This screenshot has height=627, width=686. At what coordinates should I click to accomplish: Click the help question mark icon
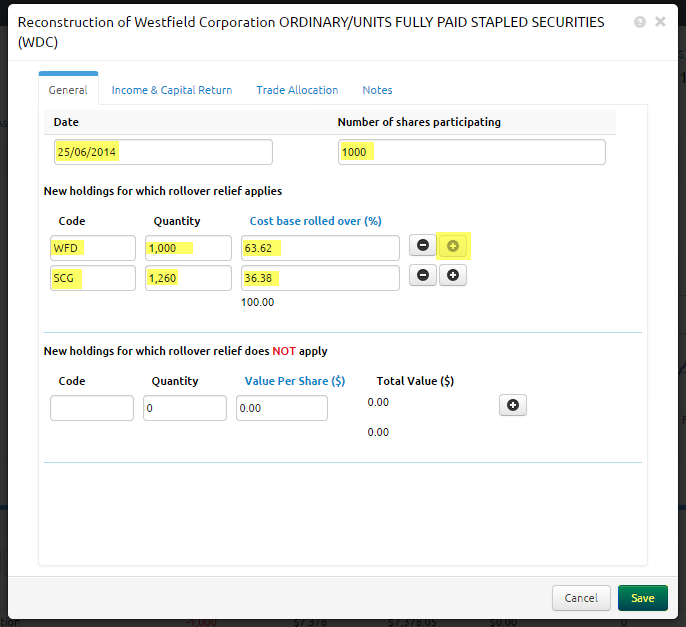point(640,22)
